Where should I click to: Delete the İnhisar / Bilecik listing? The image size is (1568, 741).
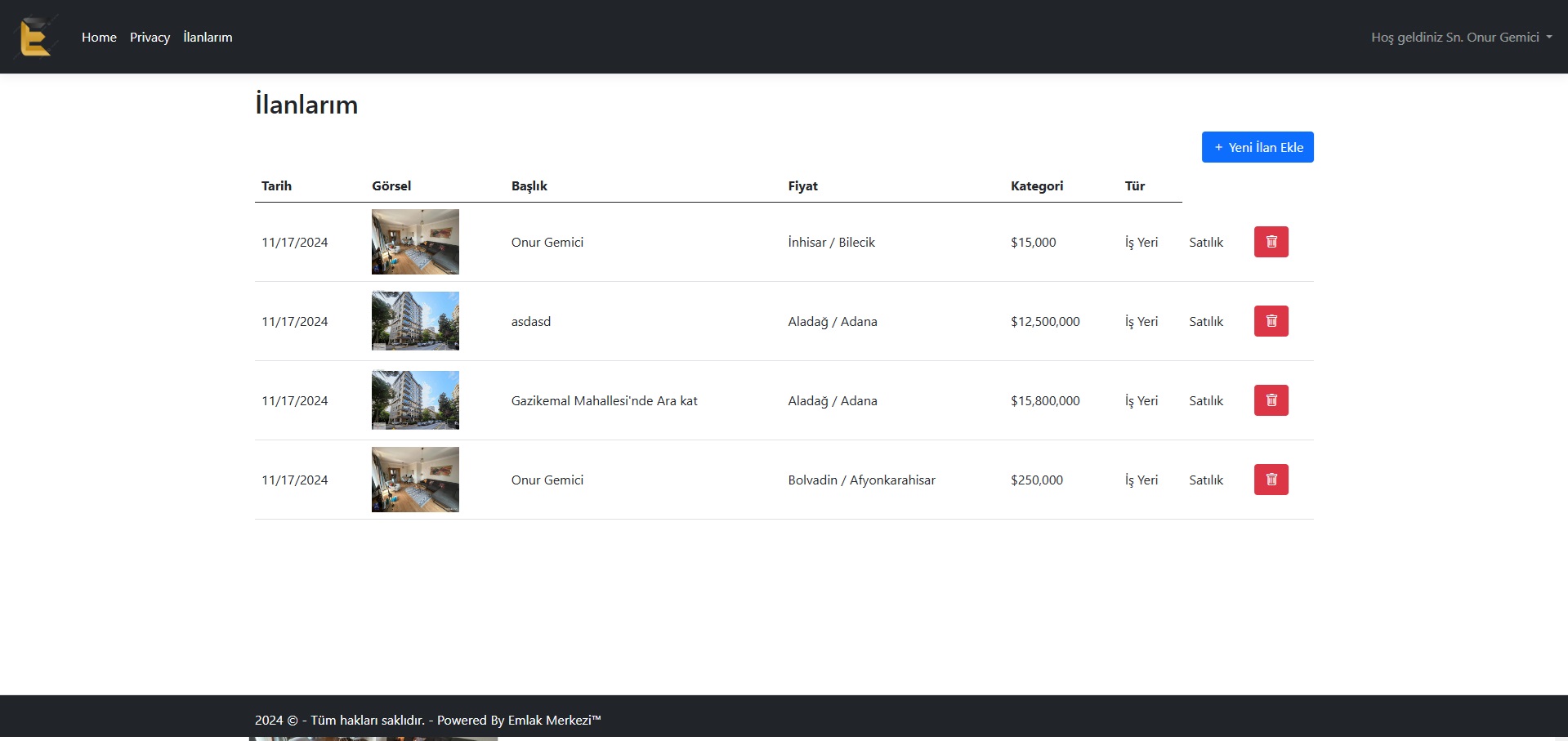click(1271, 242)
